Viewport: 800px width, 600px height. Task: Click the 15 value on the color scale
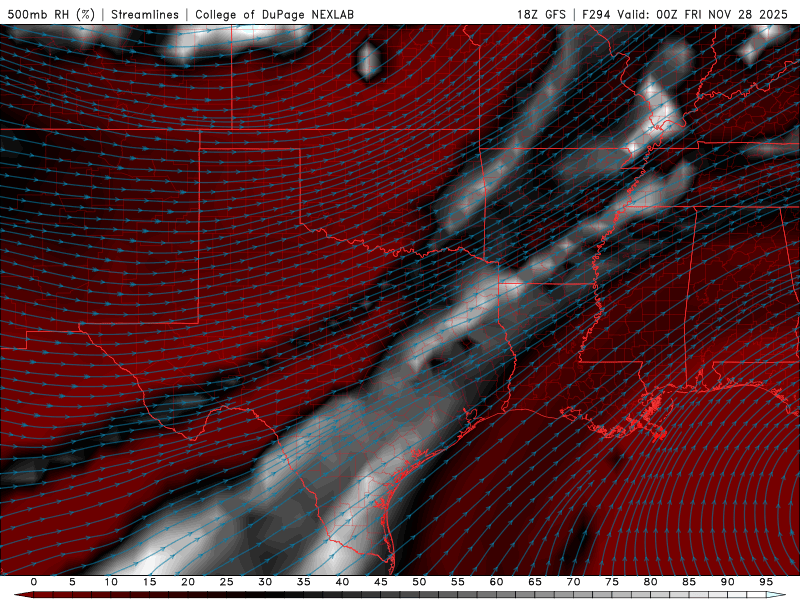pos(149,582)
